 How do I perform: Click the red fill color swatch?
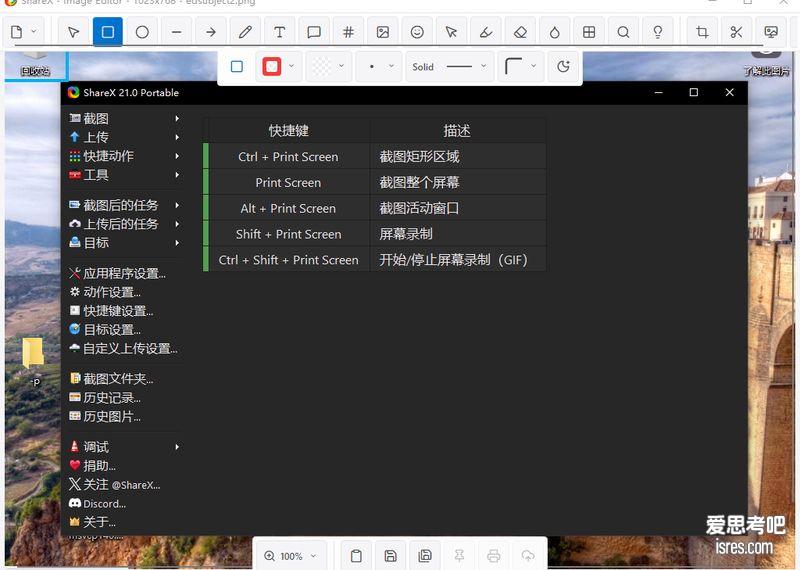271,66
